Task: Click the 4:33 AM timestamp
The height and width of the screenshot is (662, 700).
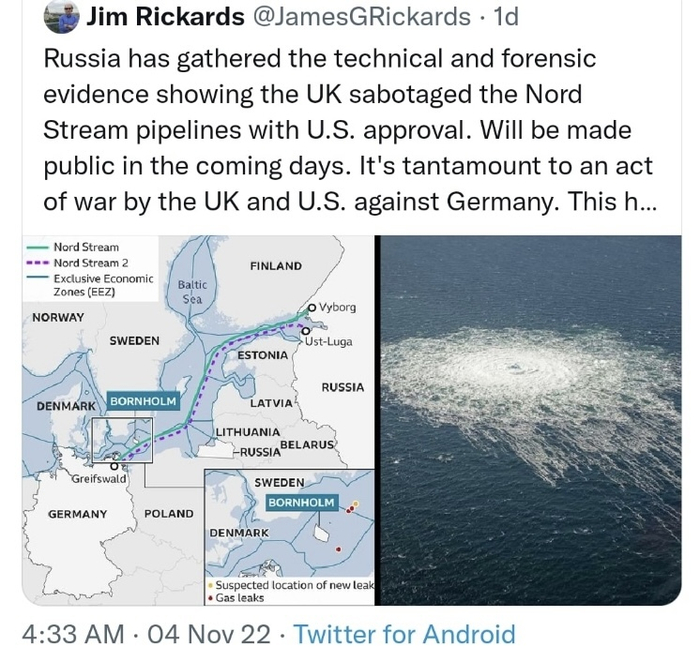Action: coord(72,634)
